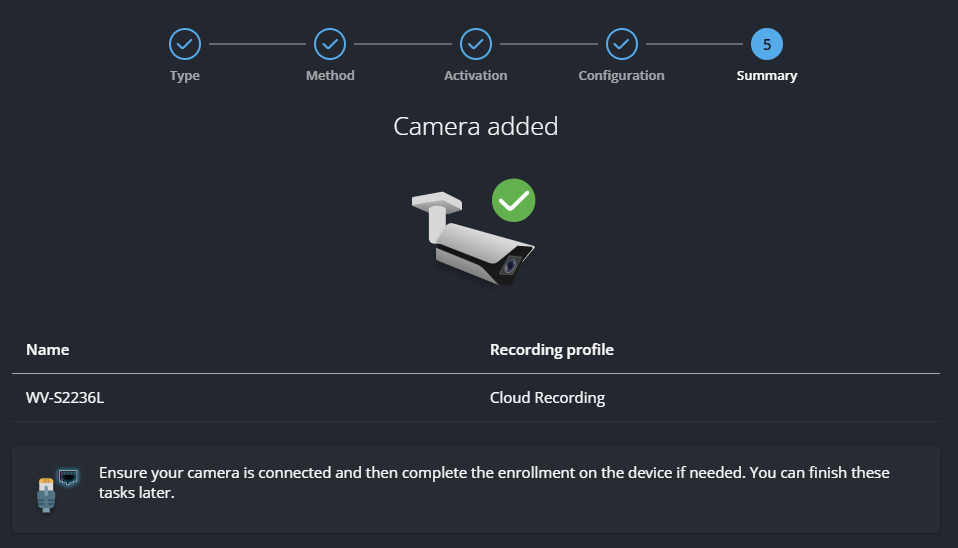The height and width of the screenshot is (548, 958).
Task: Select the Method step checkmark circle
Action: coord(330,44)
